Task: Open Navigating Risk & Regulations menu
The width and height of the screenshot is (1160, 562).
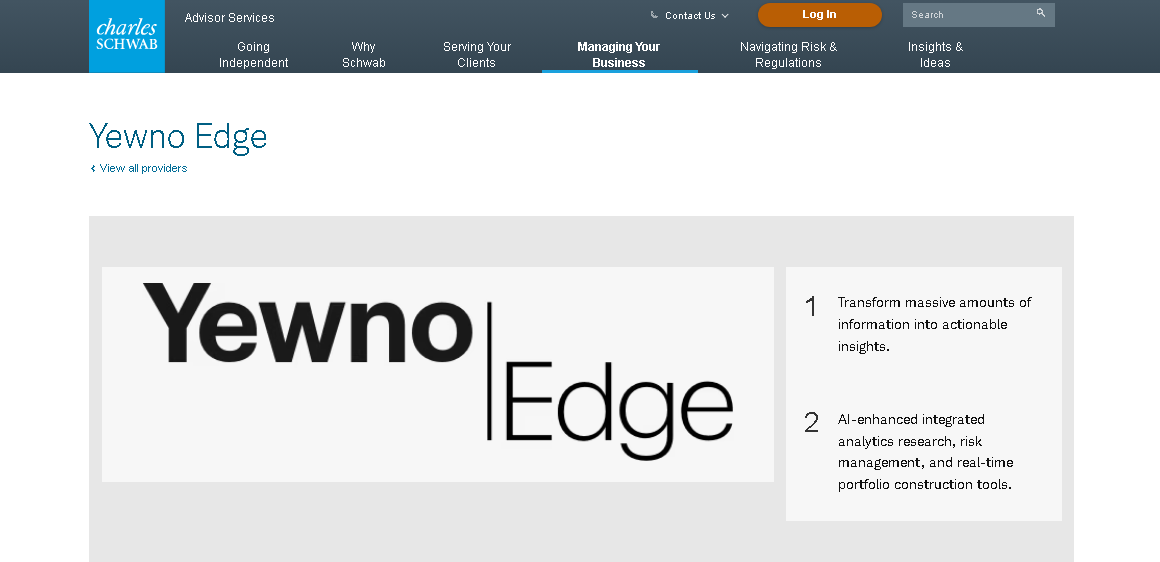Action: (x=788, y=55)
